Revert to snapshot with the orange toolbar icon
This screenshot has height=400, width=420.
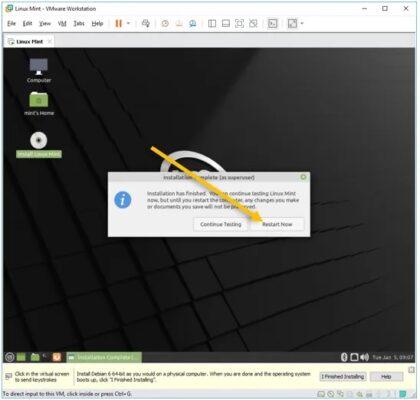pos(179,23)
